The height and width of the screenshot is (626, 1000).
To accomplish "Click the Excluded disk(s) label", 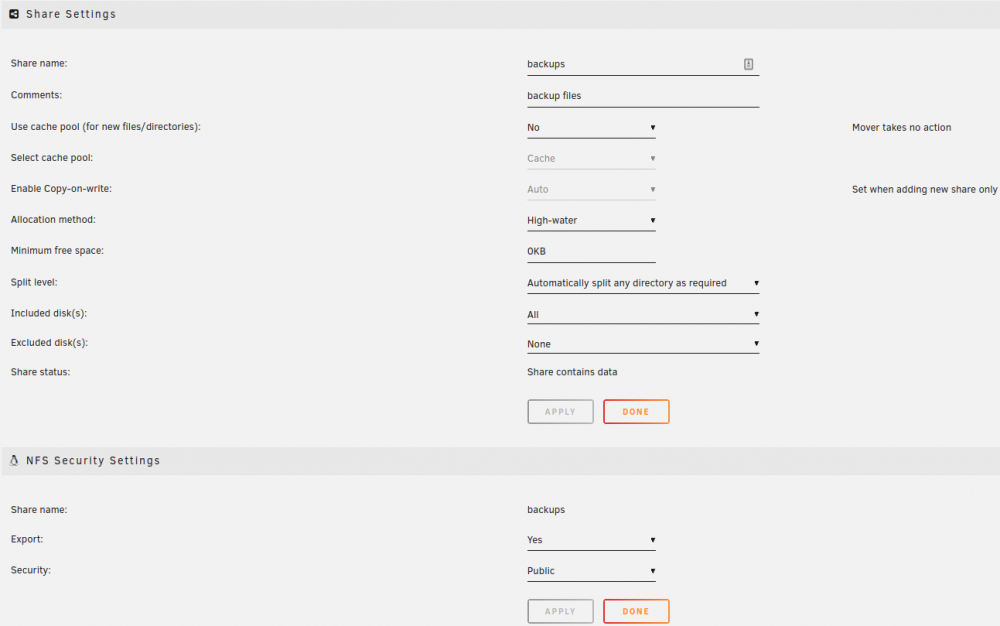I will 49,342.
